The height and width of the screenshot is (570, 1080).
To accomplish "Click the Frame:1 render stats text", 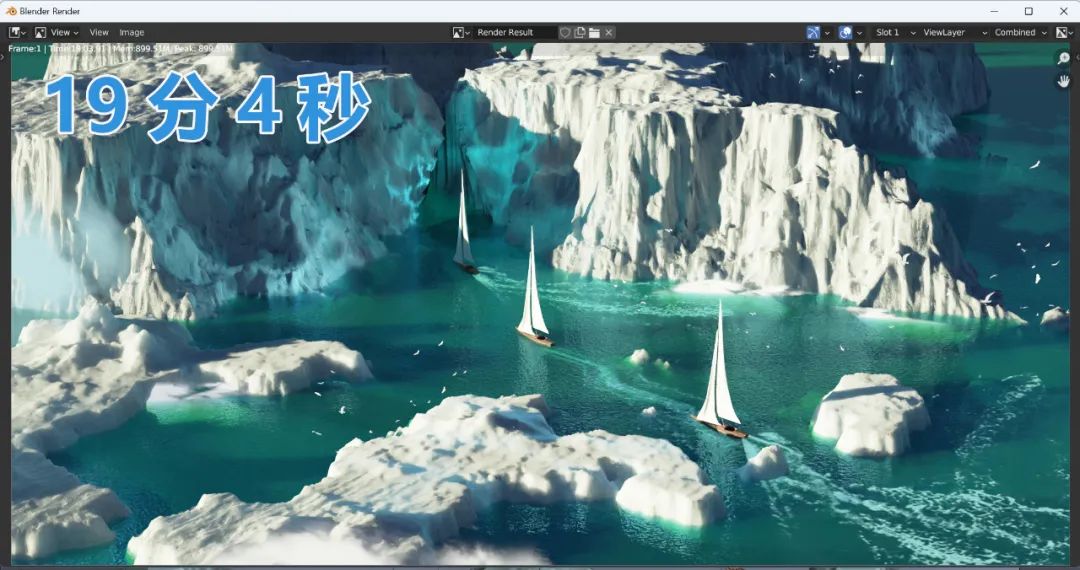I will click(x=121, y=49).
